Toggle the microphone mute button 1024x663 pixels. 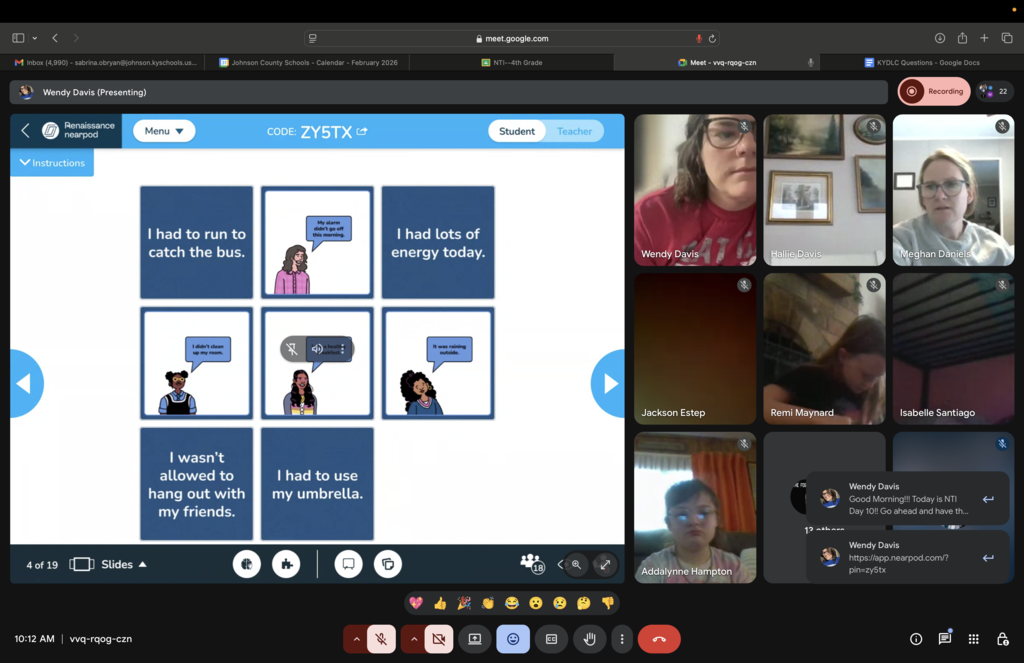pos(381,639)
